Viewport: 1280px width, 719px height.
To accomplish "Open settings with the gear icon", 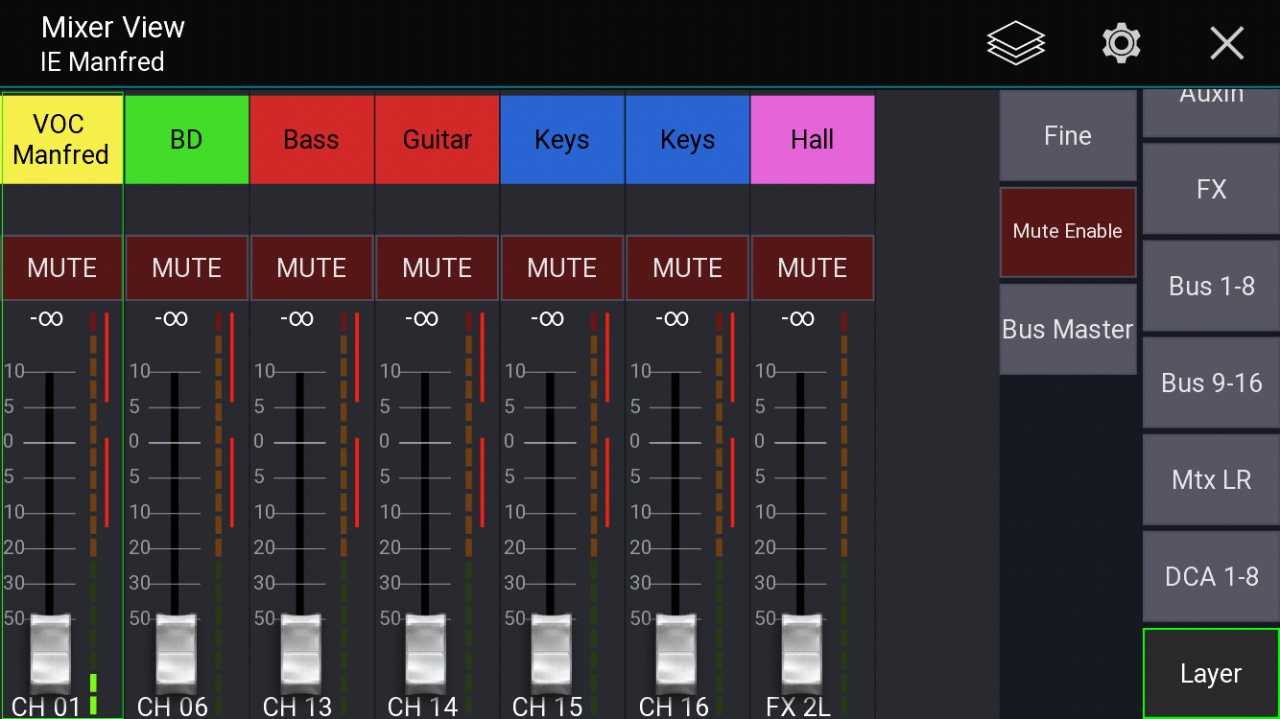I will click(1121, 44).
